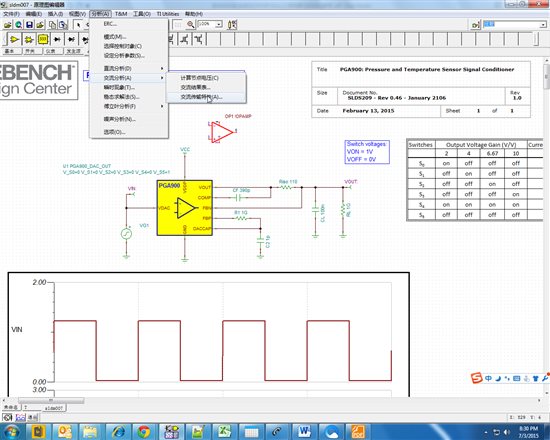The image size is (550, 440).
Task: Click the zoom magnifier icon
Action: click(190, 24)
